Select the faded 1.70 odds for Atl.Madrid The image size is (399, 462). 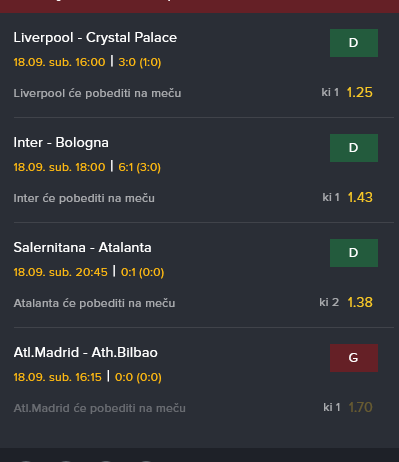[360, 407]
